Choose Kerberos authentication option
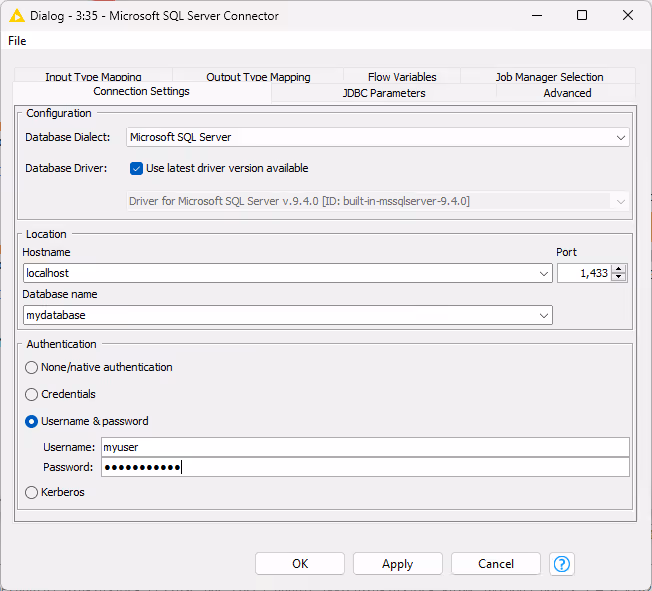The image size is (652, 591). 32,492
